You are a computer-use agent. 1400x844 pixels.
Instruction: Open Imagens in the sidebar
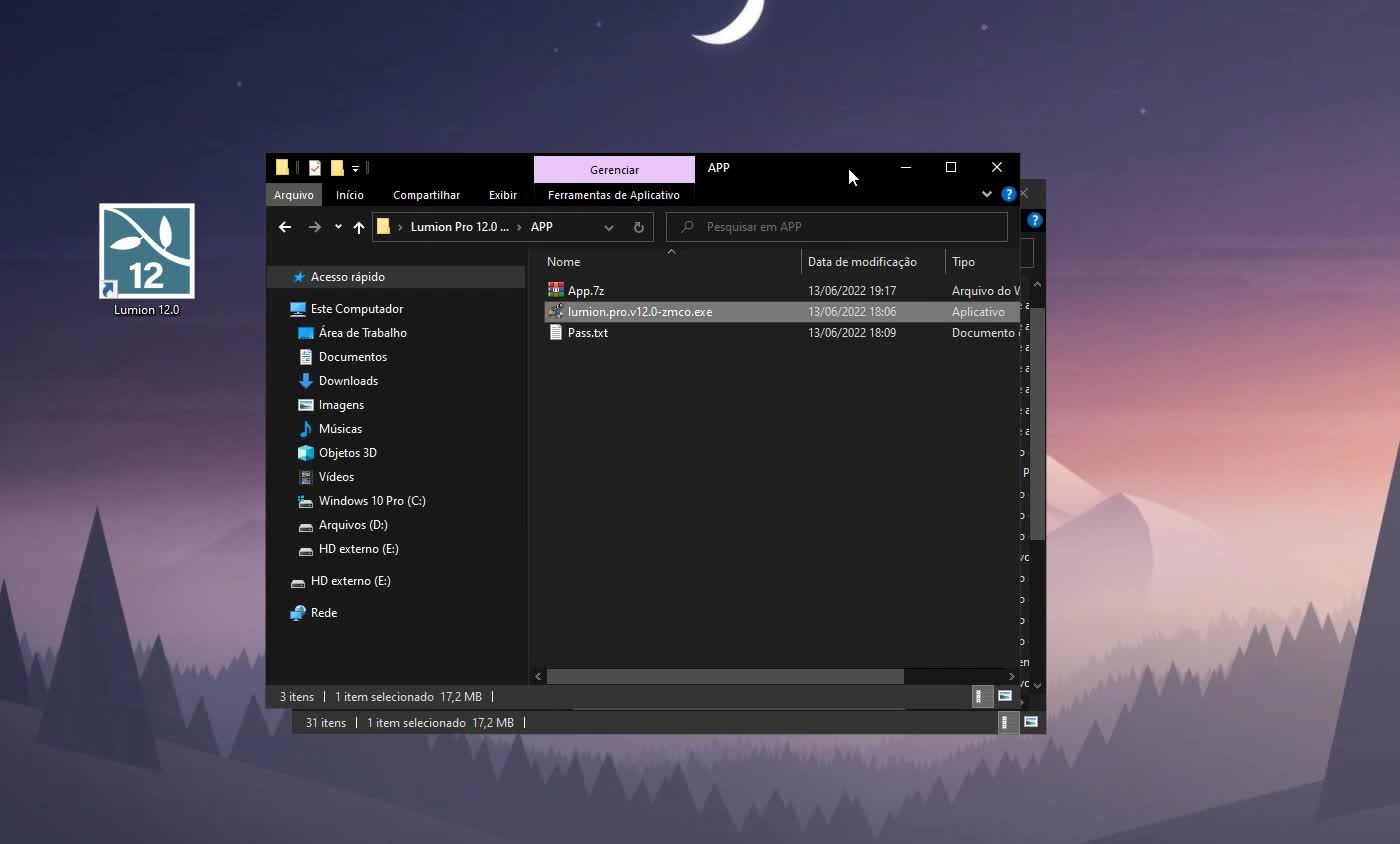[x=341, y=405]
